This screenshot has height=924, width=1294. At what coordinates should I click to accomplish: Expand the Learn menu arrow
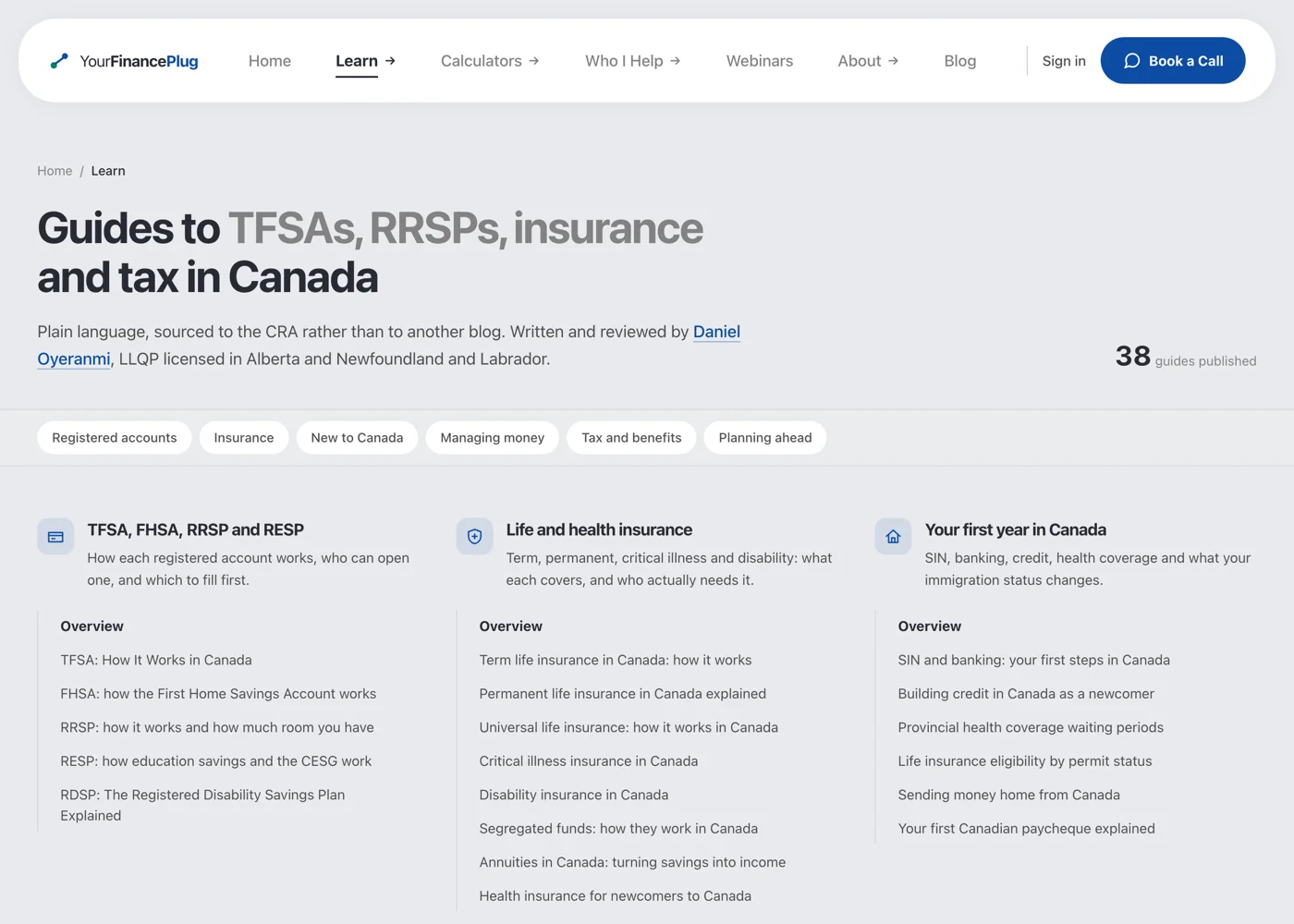click(x=390, y=61)
